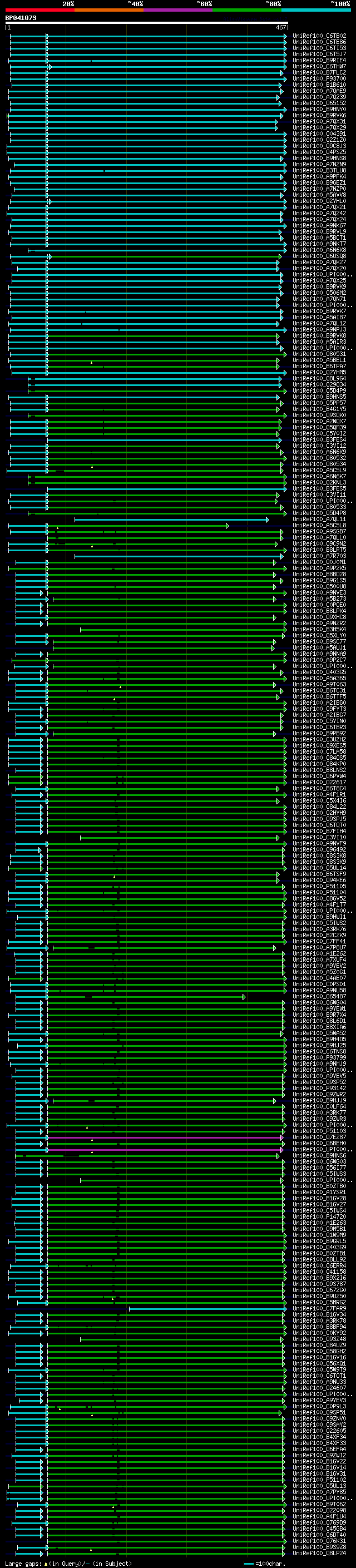The height and width of the screenshot is (1568, 356).
Task: Open hit UniRef100_C6TB02
Action: pos(319,36)
